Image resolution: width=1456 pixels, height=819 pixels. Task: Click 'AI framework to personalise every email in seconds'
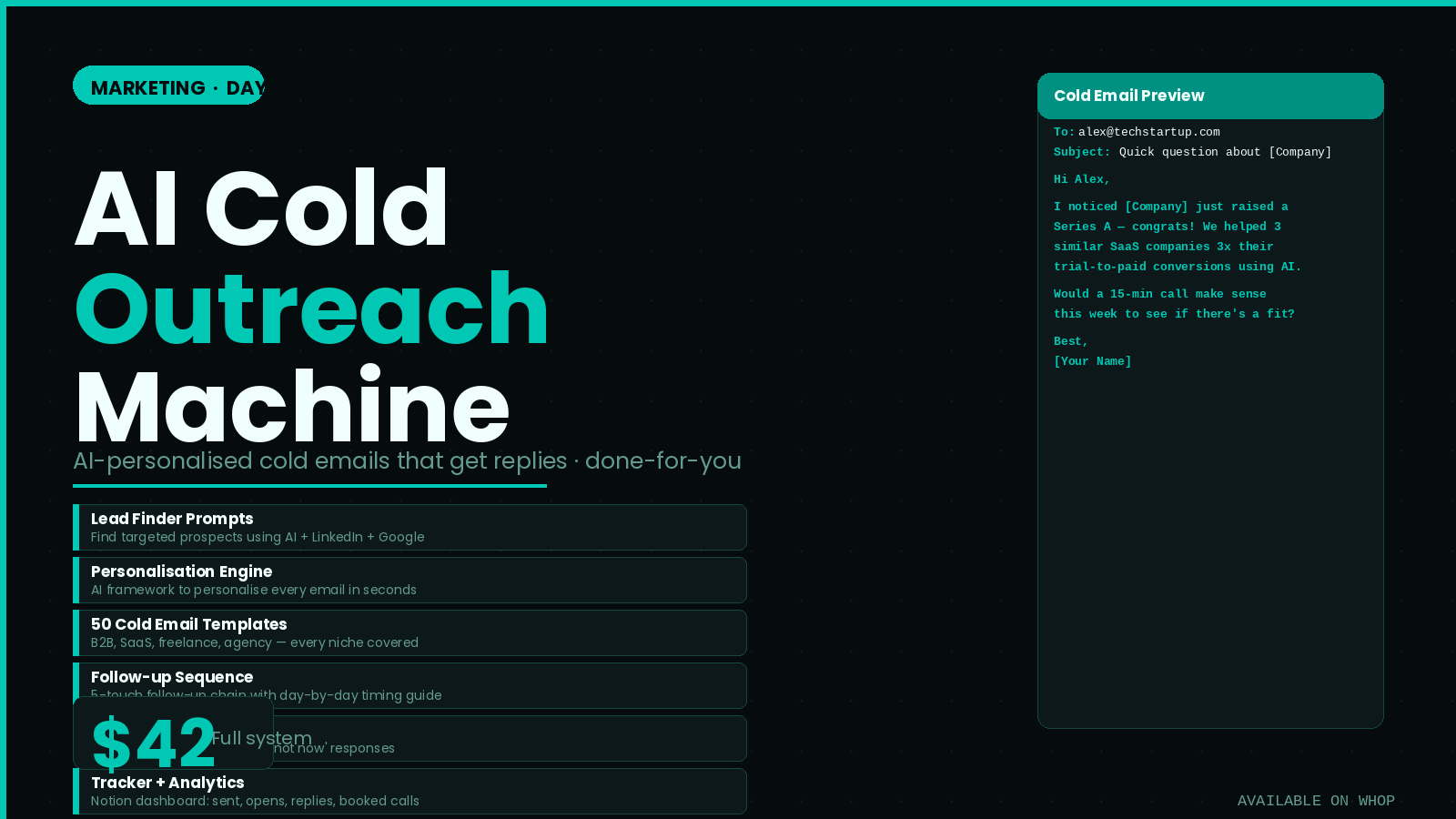coord(254,590)
